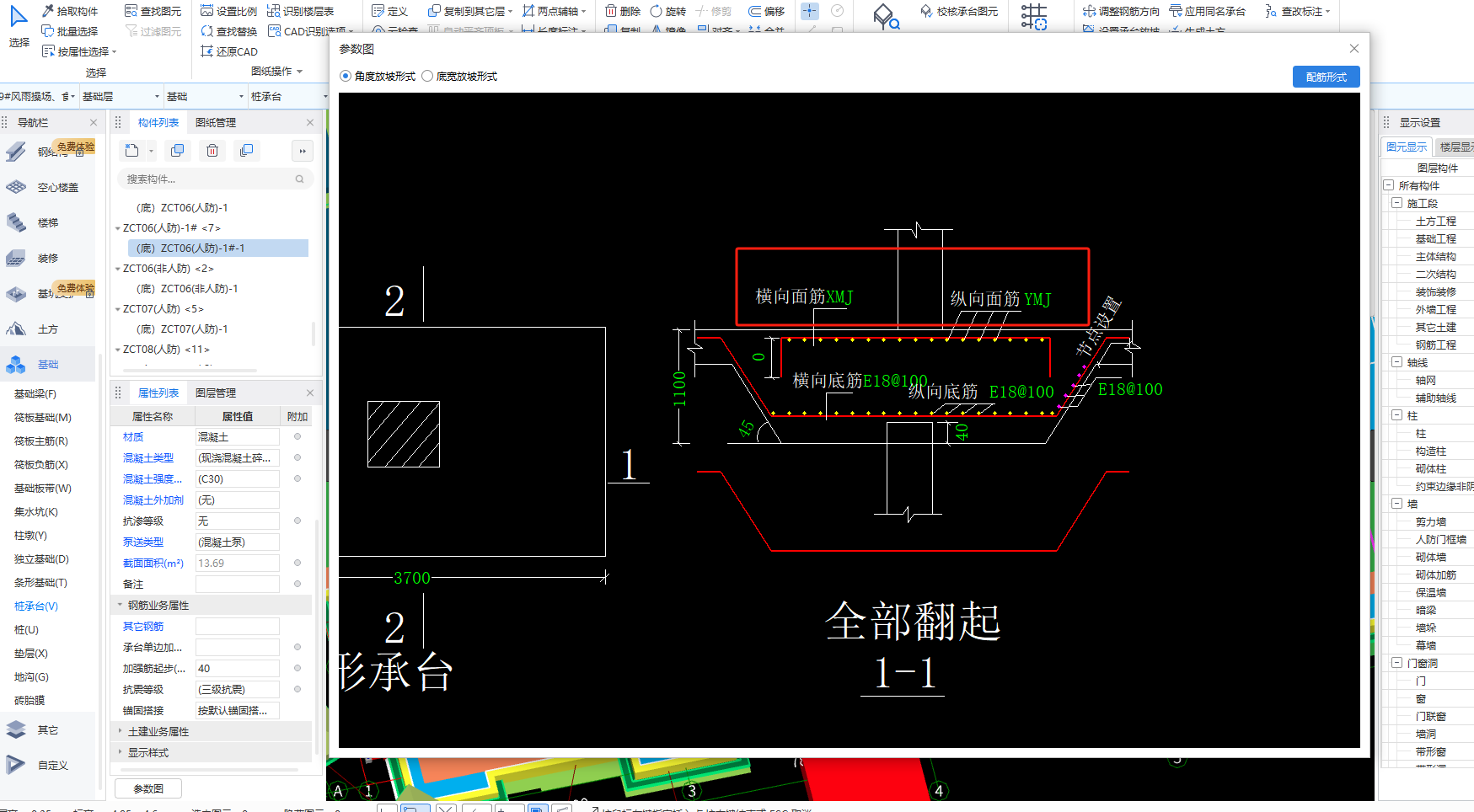Click the large 选择 arrow tool
Viewport: 1474px width, 812px height.
[19, 27]
